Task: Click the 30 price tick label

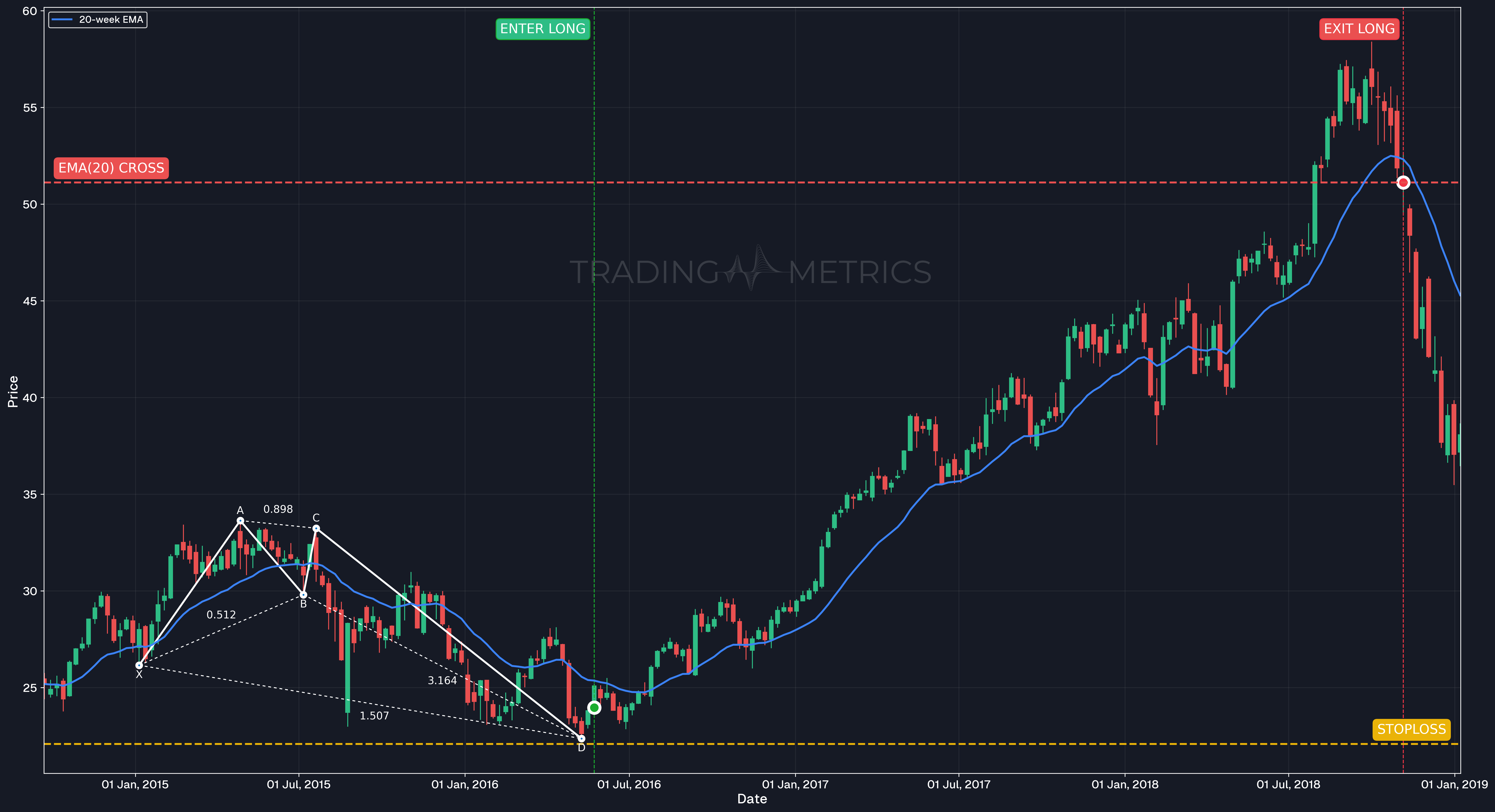Action: coord(30,591)
